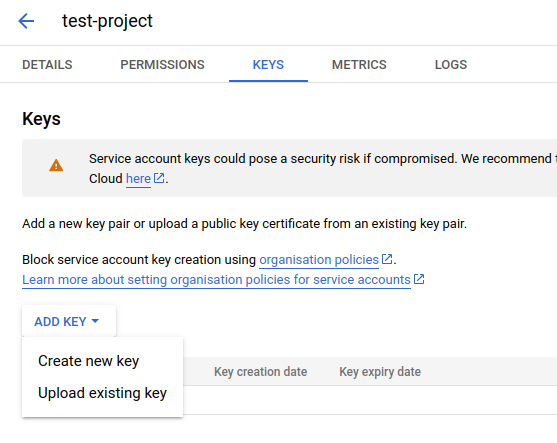View the METRICS tab
Viewport: 557px width, 443px height.
point(359,65)
